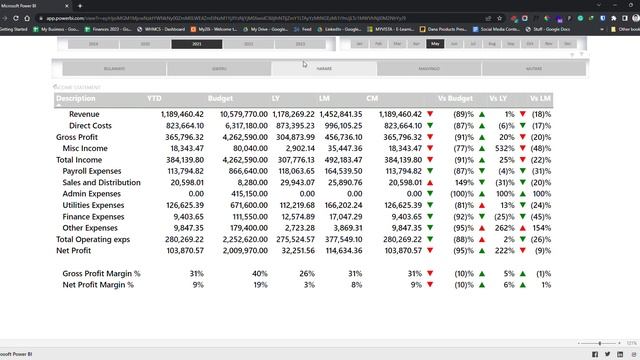The height and width of the screenshot is (360, 640).
Task: Open the browser side panel icon
Action: coord(624,18)
